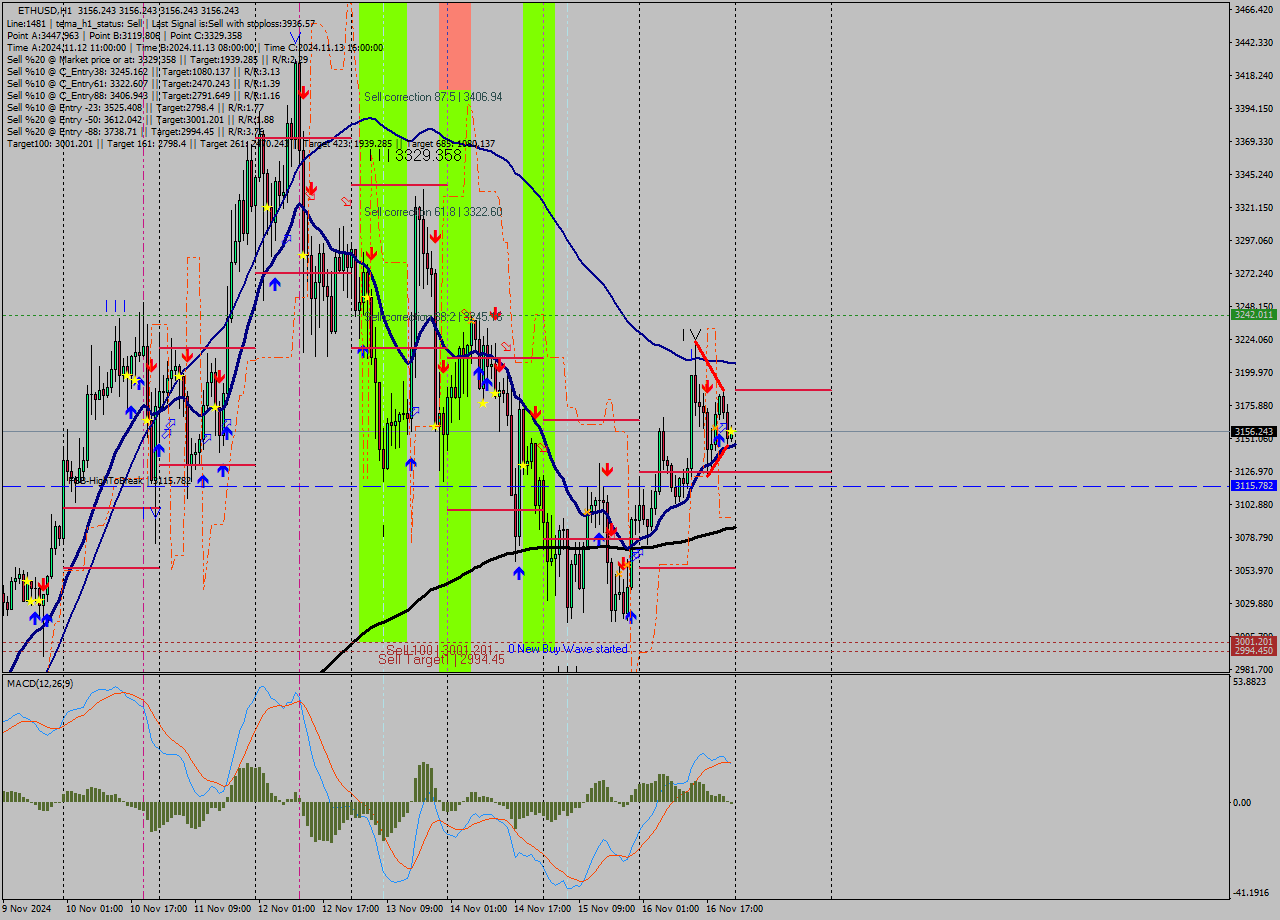This screenshot has width=1280, height=920.
Task: Click the 3466.240 price axis label
Action: [1253, 9]
